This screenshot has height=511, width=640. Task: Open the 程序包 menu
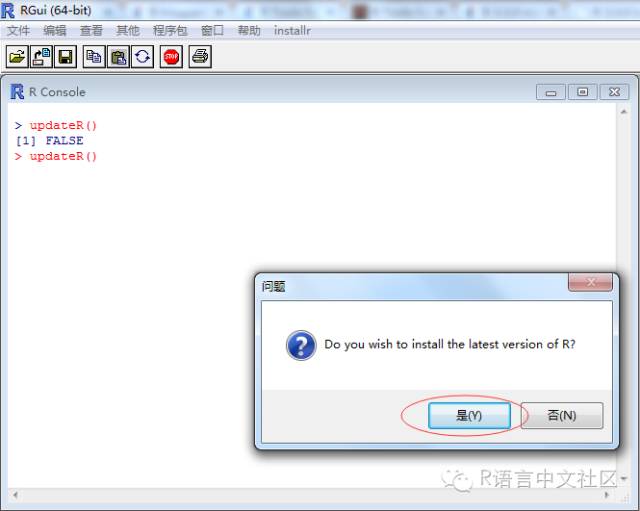pyautogui.click(x=170, y=31)
